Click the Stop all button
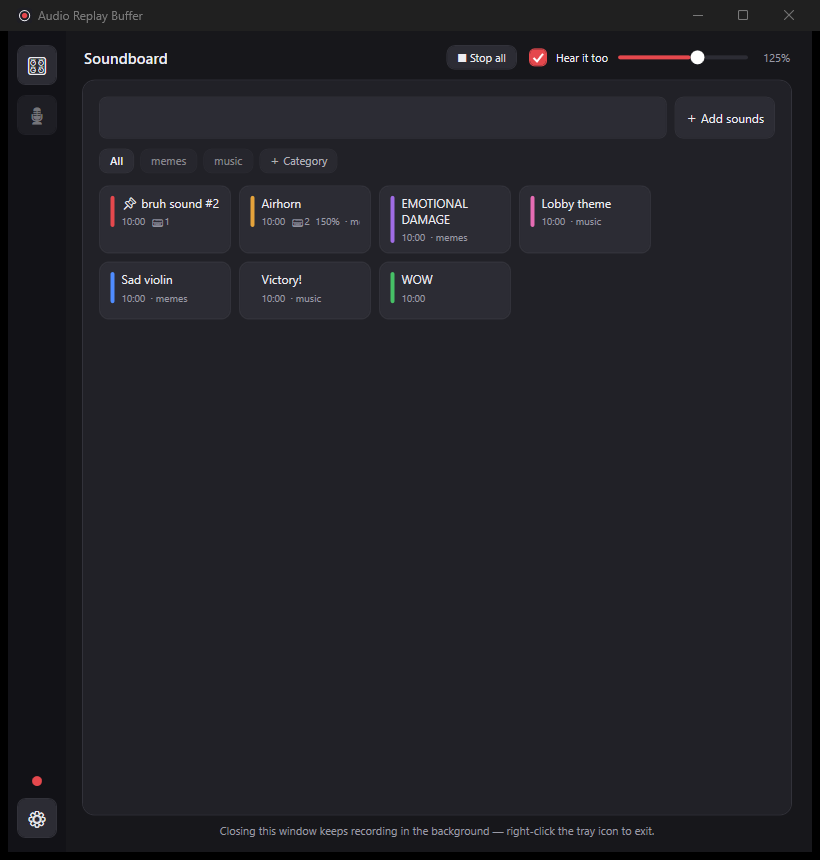This screenshot has width=820, height=860. click(x=482, y=58)
